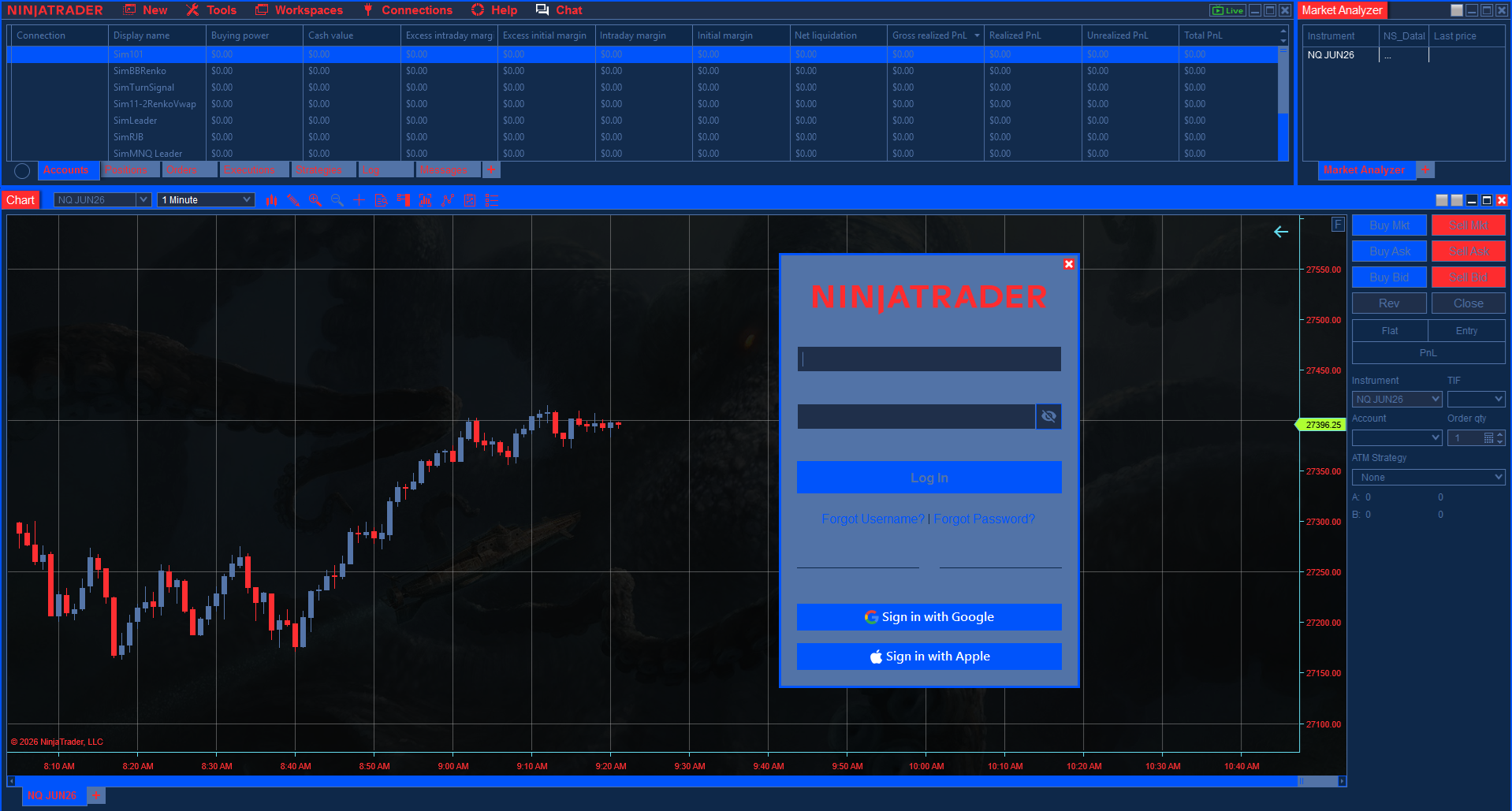Select the drawing tools pencil icon
The width and height of the screenshot is (1512, 811).
click(x=293, y=200)
